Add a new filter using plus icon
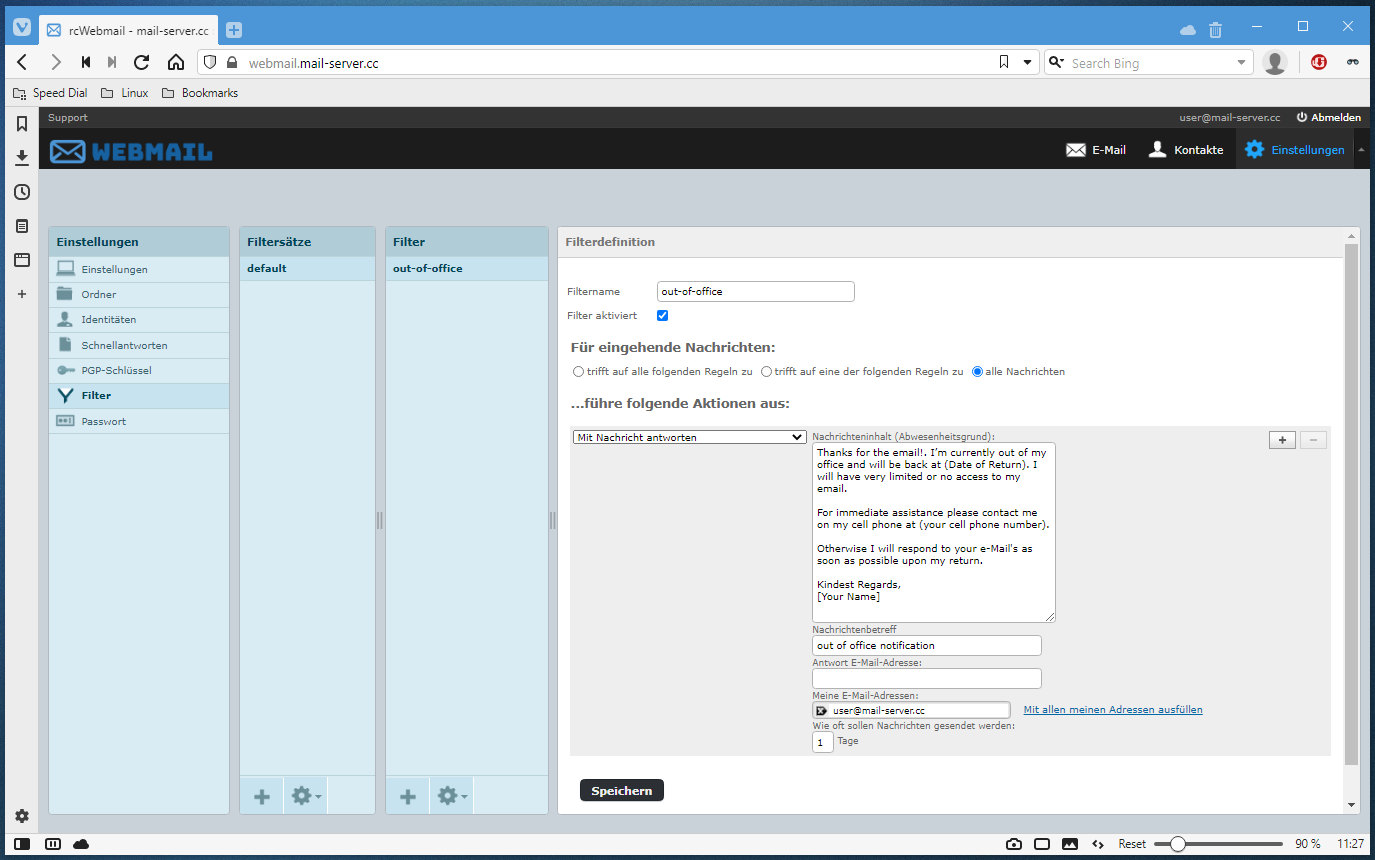Viewport: 1375px width, 860px height. click(x=408, y=796)
